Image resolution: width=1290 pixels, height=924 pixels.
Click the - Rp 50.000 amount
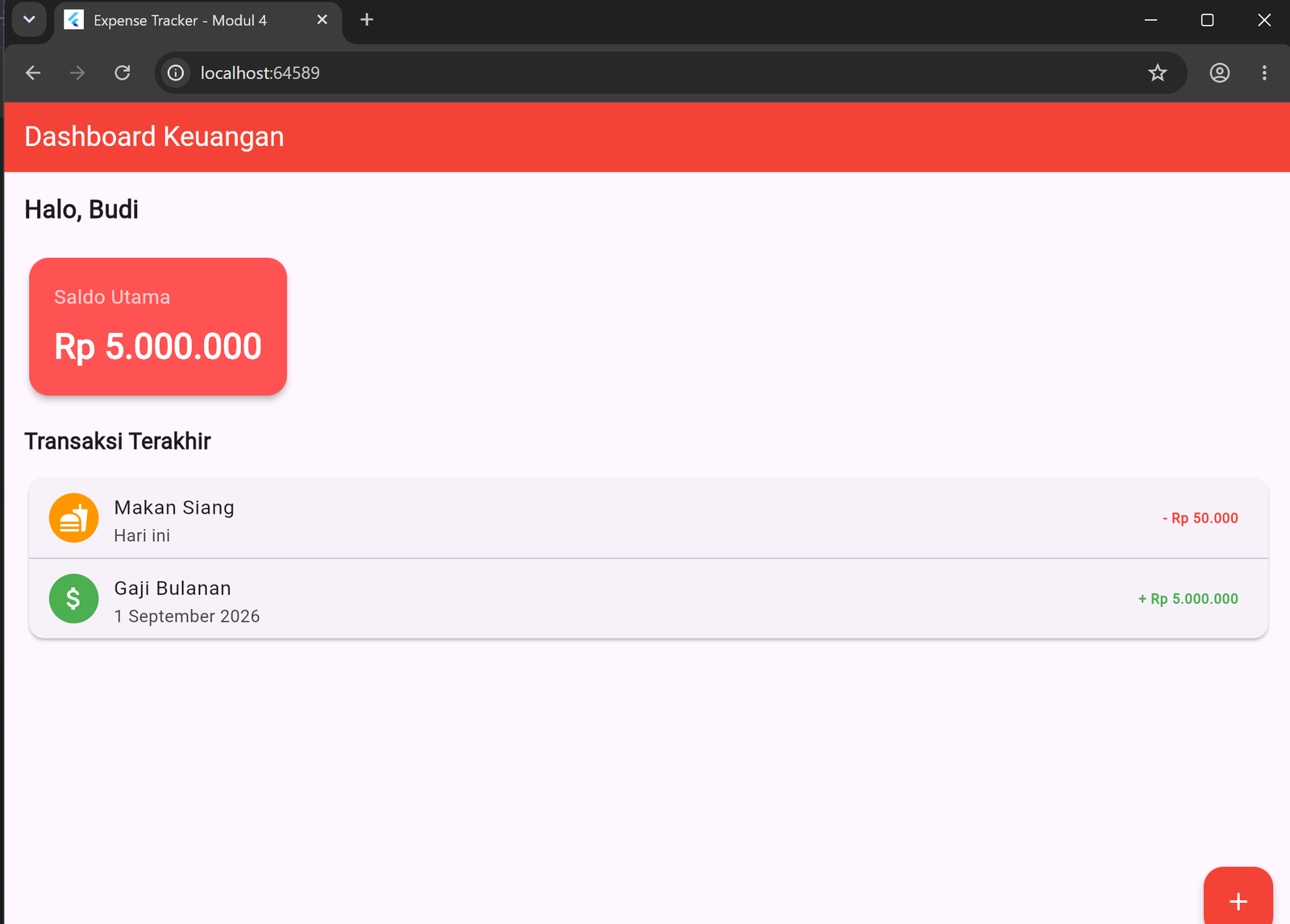click(x=1200, y=518)
